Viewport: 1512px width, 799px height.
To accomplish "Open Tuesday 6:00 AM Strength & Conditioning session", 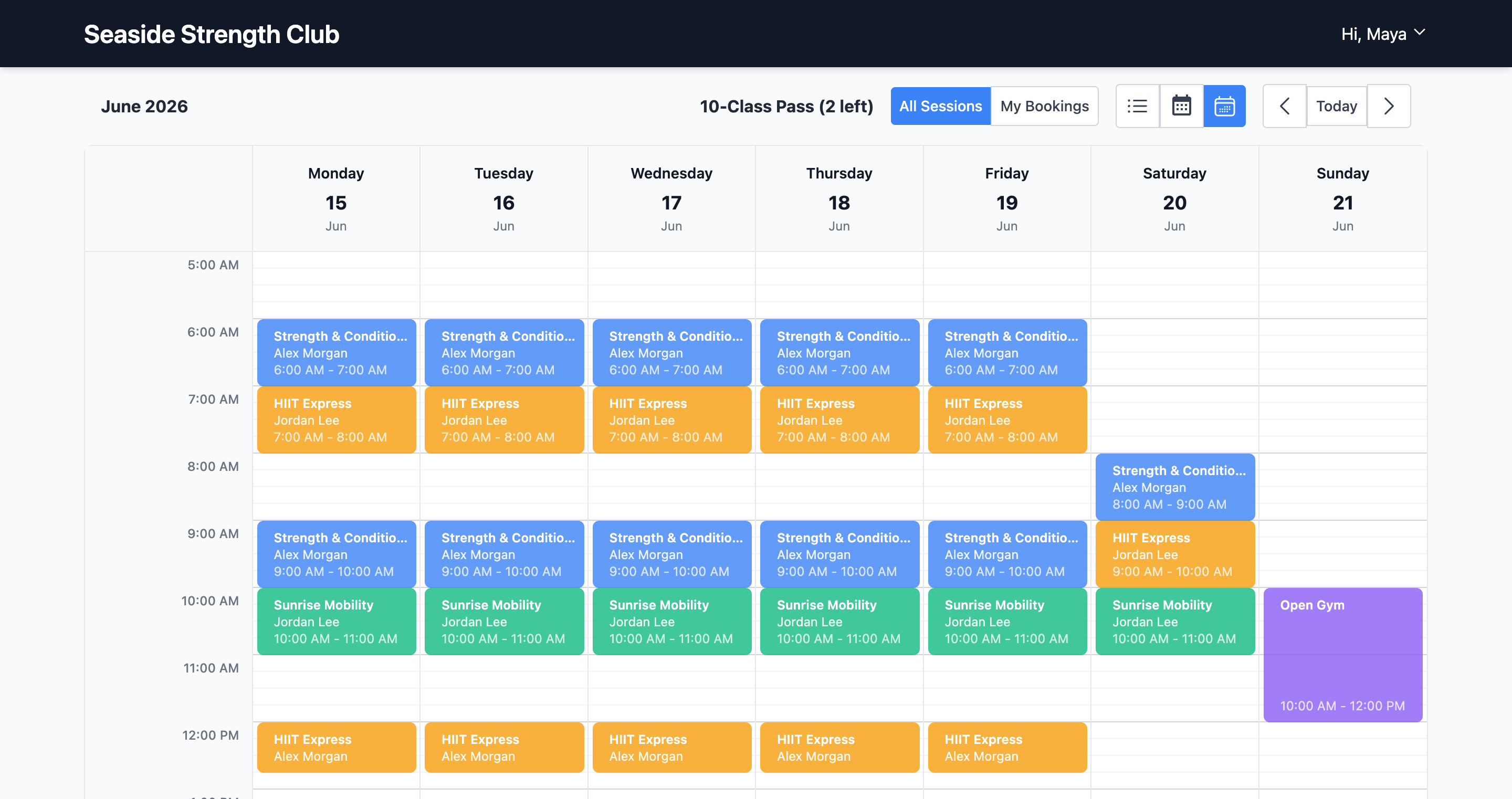I will coord(504,352).
